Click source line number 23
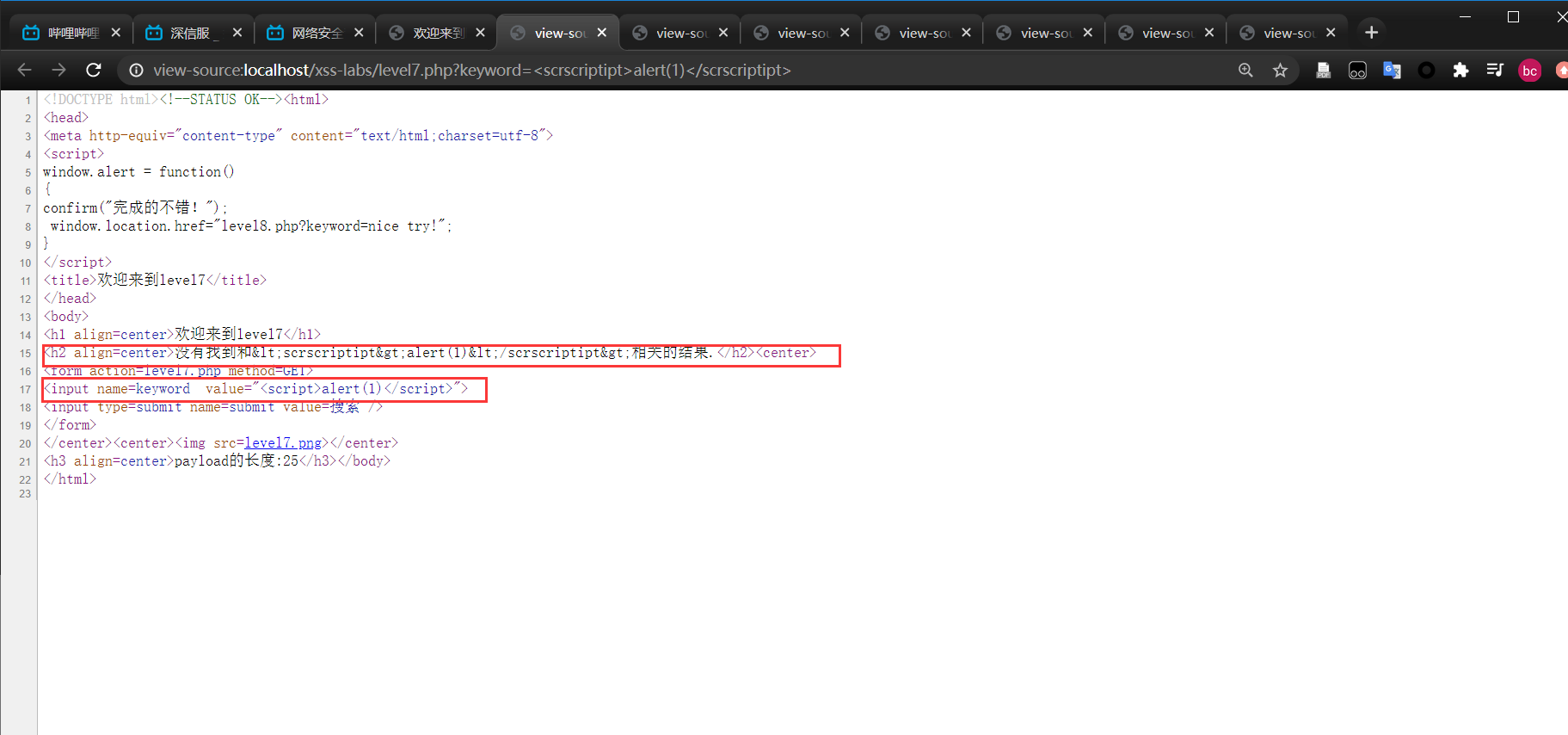 click(x=25, y=494)
